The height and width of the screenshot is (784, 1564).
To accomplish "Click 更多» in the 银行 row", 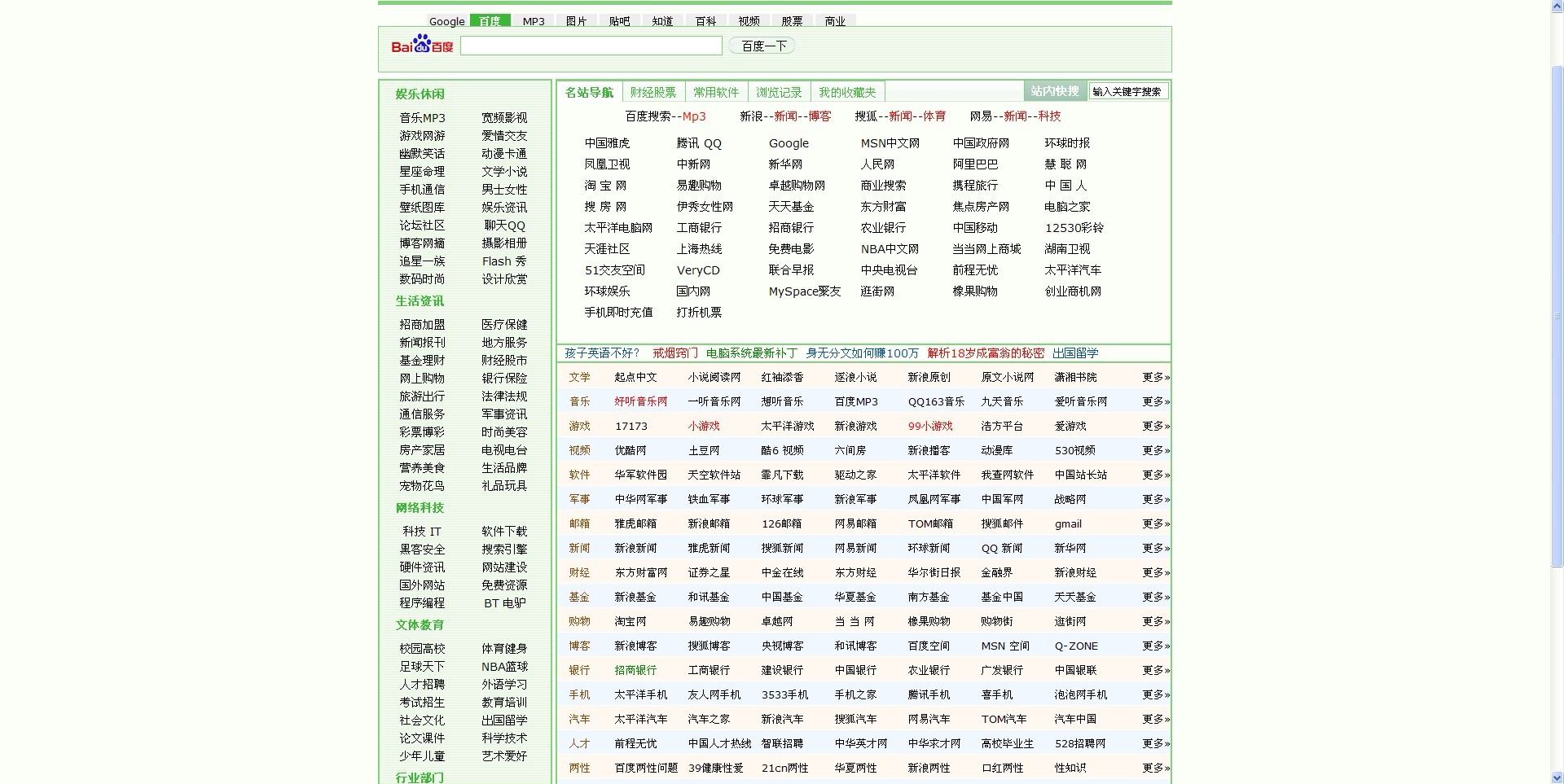I will (x=1156, y=671).
